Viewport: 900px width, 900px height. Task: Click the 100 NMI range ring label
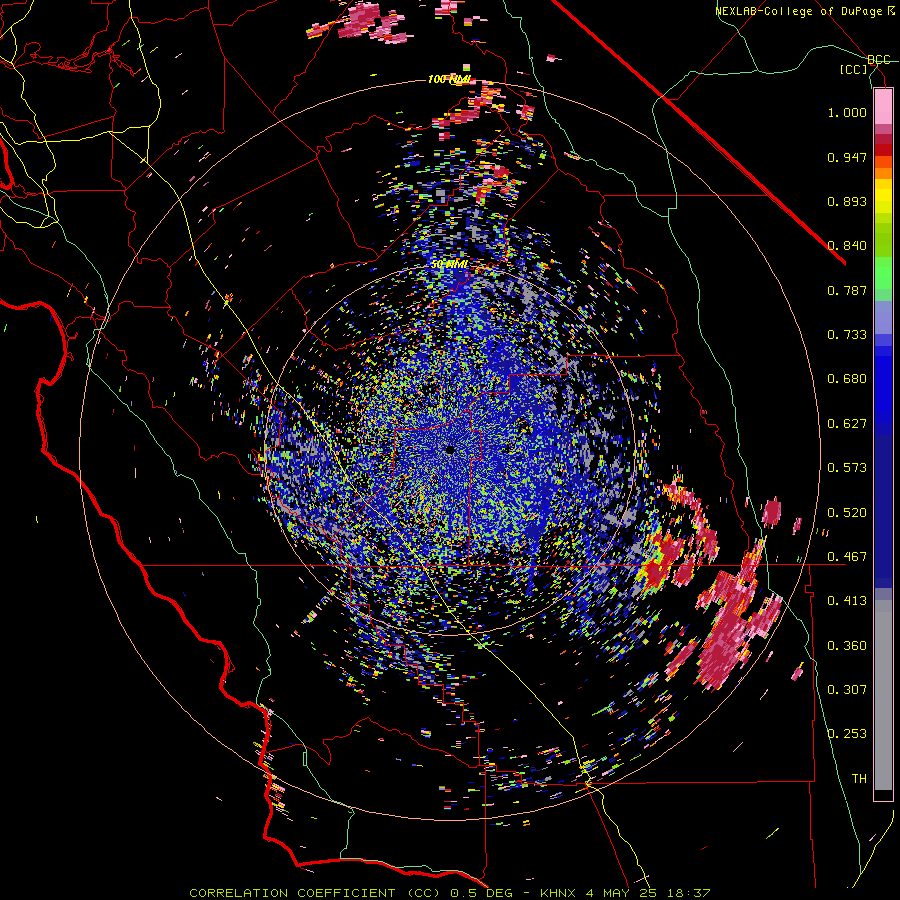[x=448, y=79]
